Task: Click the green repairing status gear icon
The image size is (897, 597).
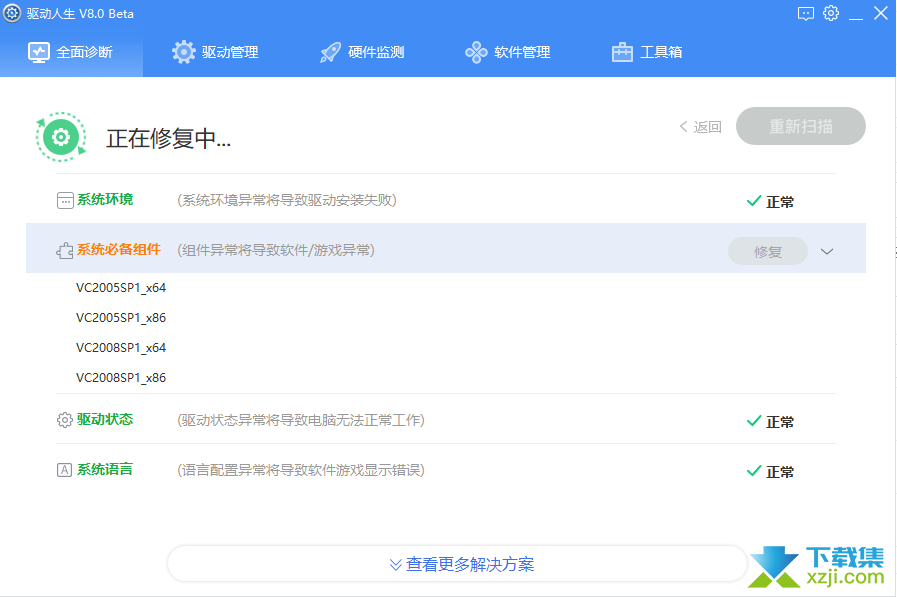Action: click(x=61, y=137)
